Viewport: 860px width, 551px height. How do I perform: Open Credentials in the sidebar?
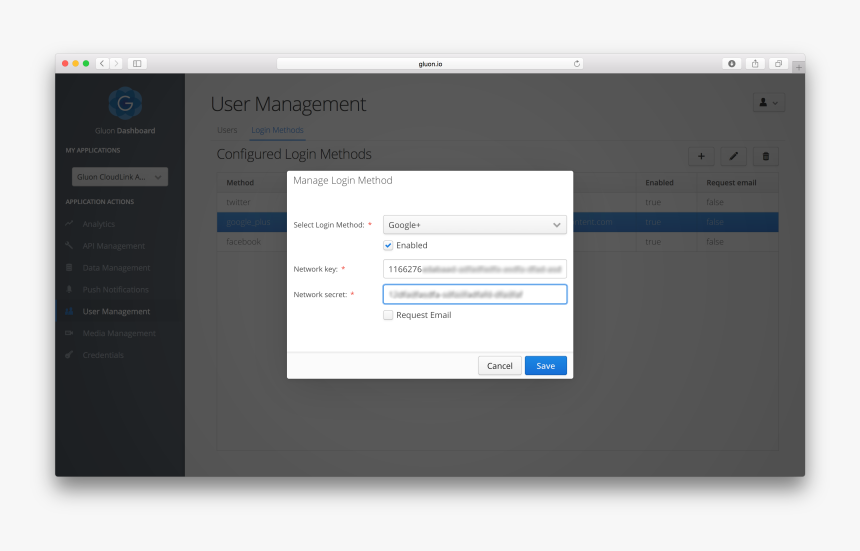tap(103, 355)
